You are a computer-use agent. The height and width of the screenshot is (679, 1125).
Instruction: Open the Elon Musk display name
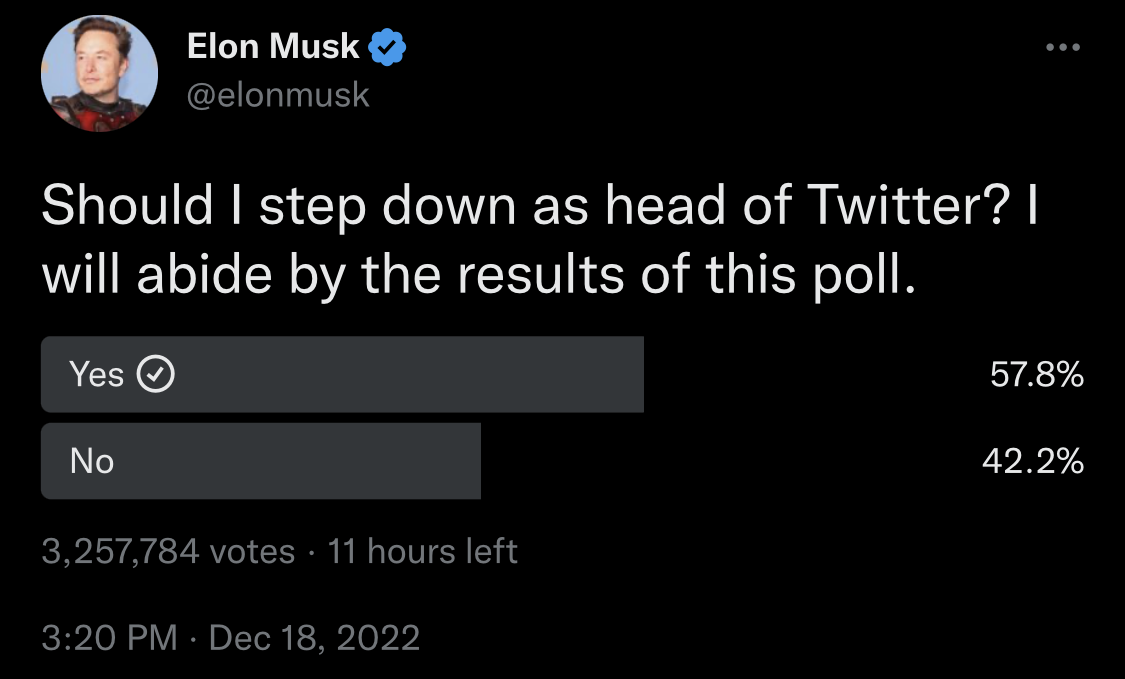(x=272, y=47)
